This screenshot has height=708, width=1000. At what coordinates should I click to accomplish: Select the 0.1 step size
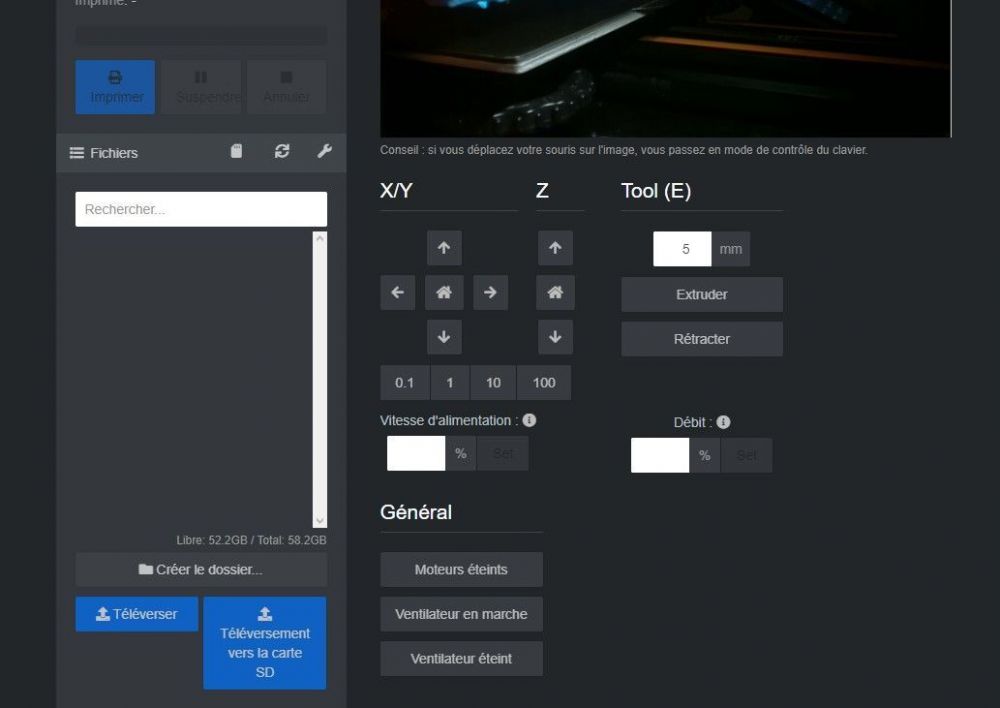click(x=405, y=383)
